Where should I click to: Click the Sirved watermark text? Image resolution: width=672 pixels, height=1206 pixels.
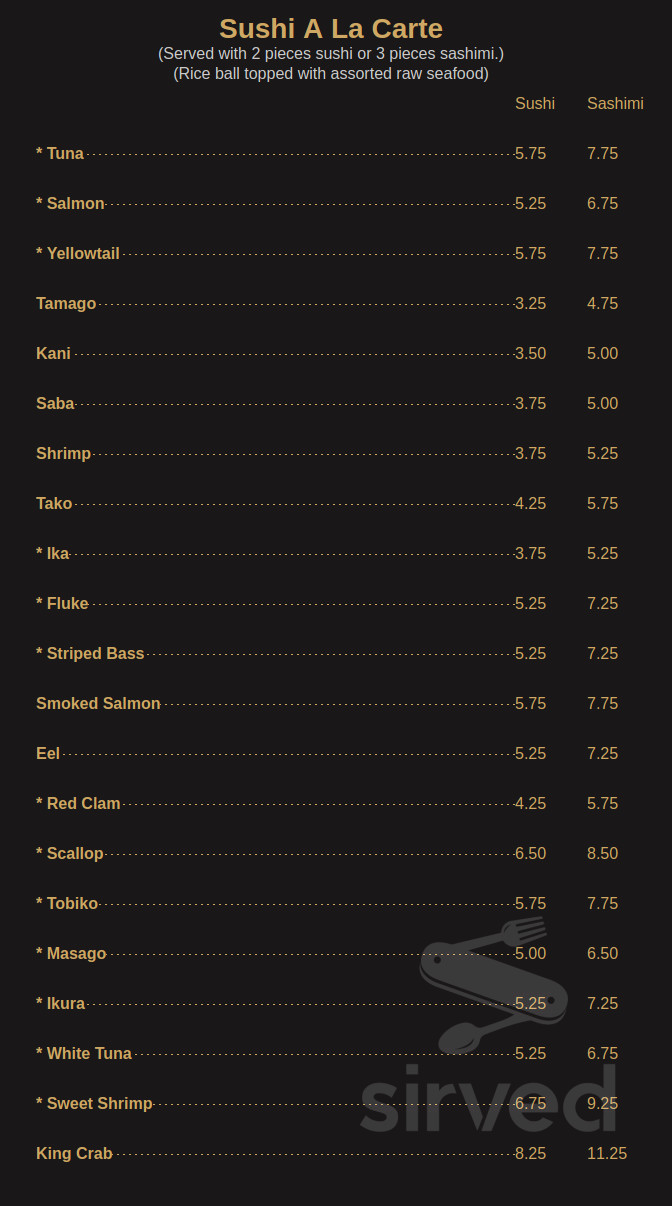click(488, 1100)
